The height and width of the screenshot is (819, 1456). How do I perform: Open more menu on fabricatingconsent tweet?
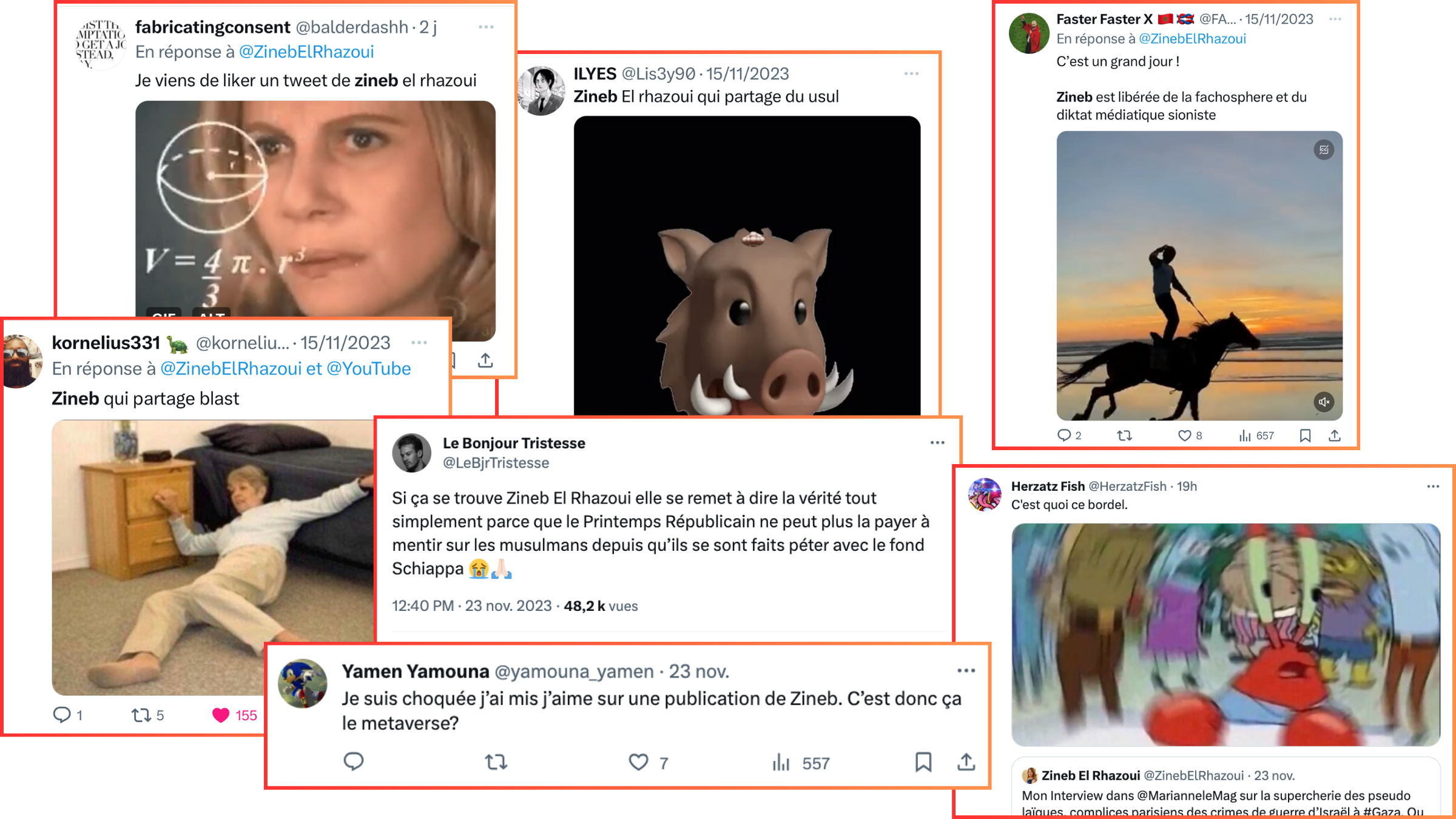486,27
